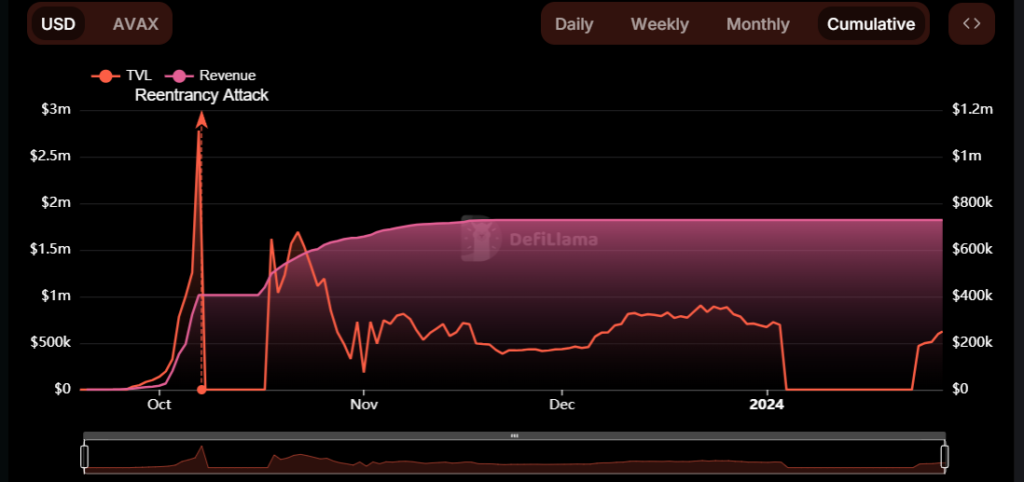Click the $200k right axis label
The image size is (1024, 482).
pyautogui.click(x=972, y=344)
